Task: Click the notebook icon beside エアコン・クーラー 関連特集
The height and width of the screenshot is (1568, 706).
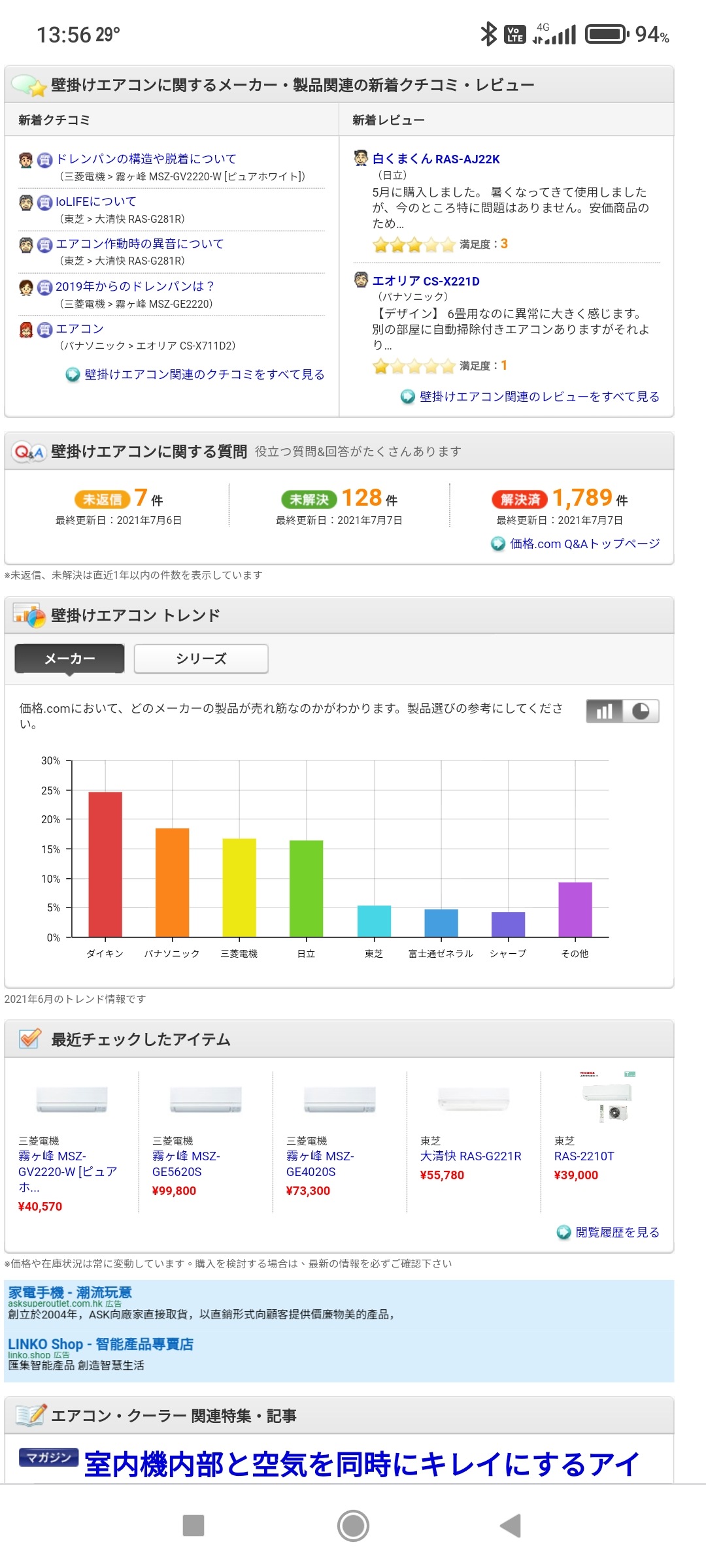Action: [31, 1415]
